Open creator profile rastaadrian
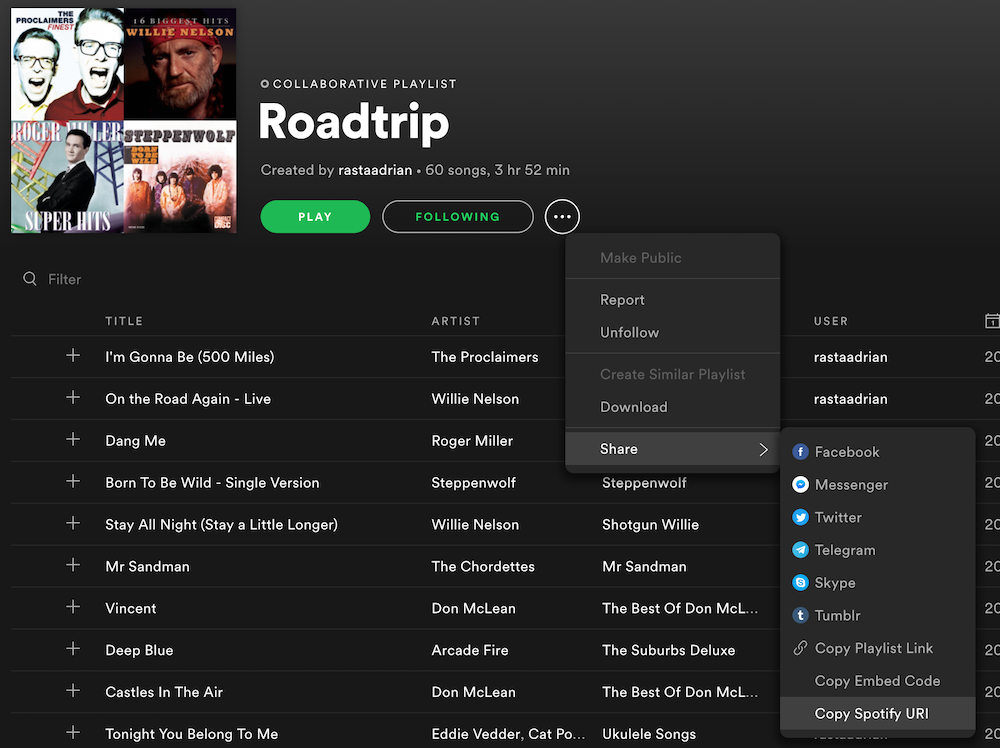The height and width of the screenshot is (748, 1000). (375, 170)
